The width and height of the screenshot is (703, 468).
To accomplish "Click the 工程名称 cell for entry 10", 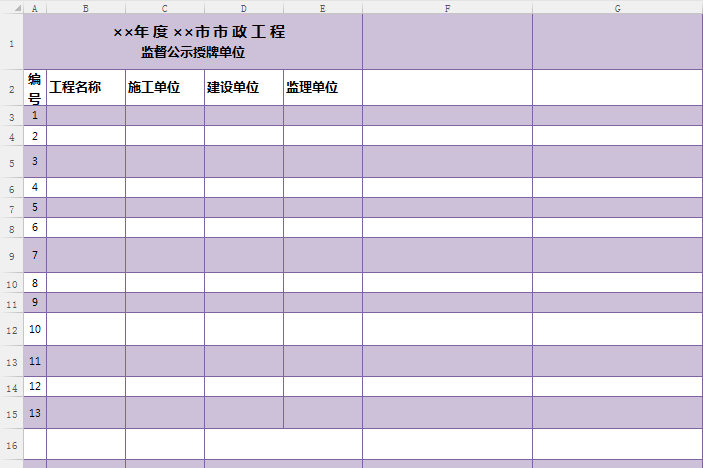I will (x=85, y=329).
